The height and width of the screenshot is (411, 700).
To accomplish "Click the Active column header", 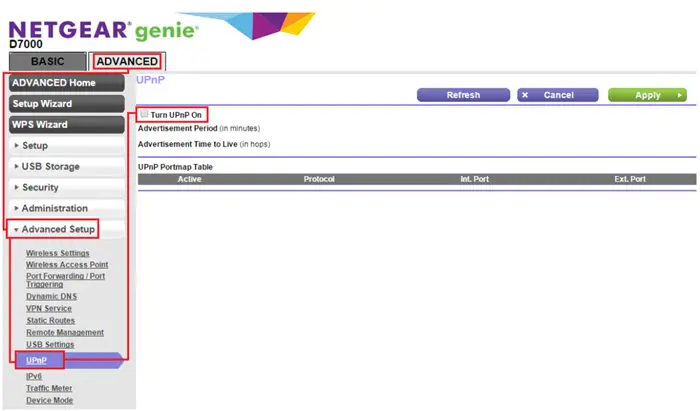I will (x=190, y=179).
